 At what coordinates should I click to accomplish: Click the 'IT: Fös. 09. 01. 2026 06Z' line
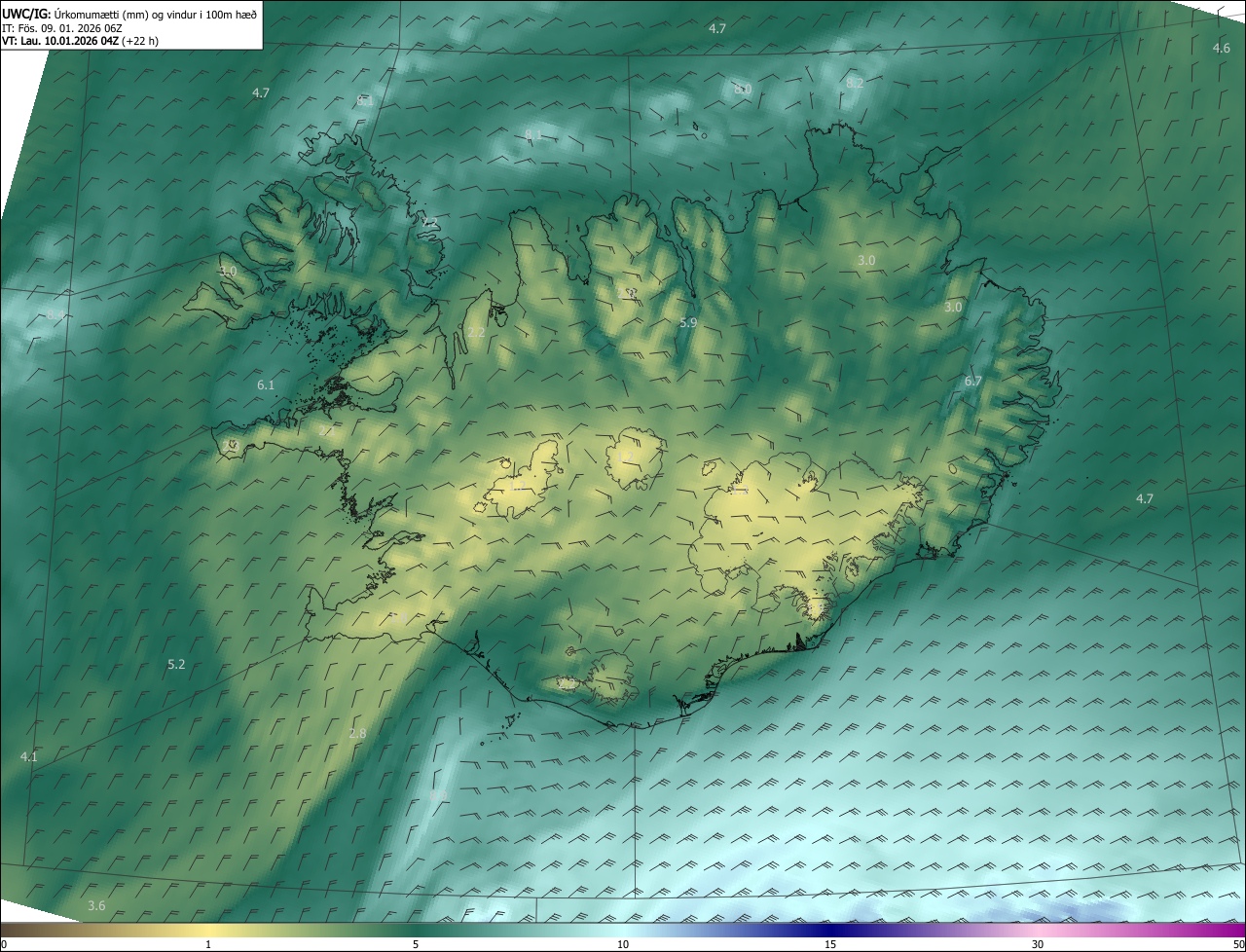pos(61,28)
